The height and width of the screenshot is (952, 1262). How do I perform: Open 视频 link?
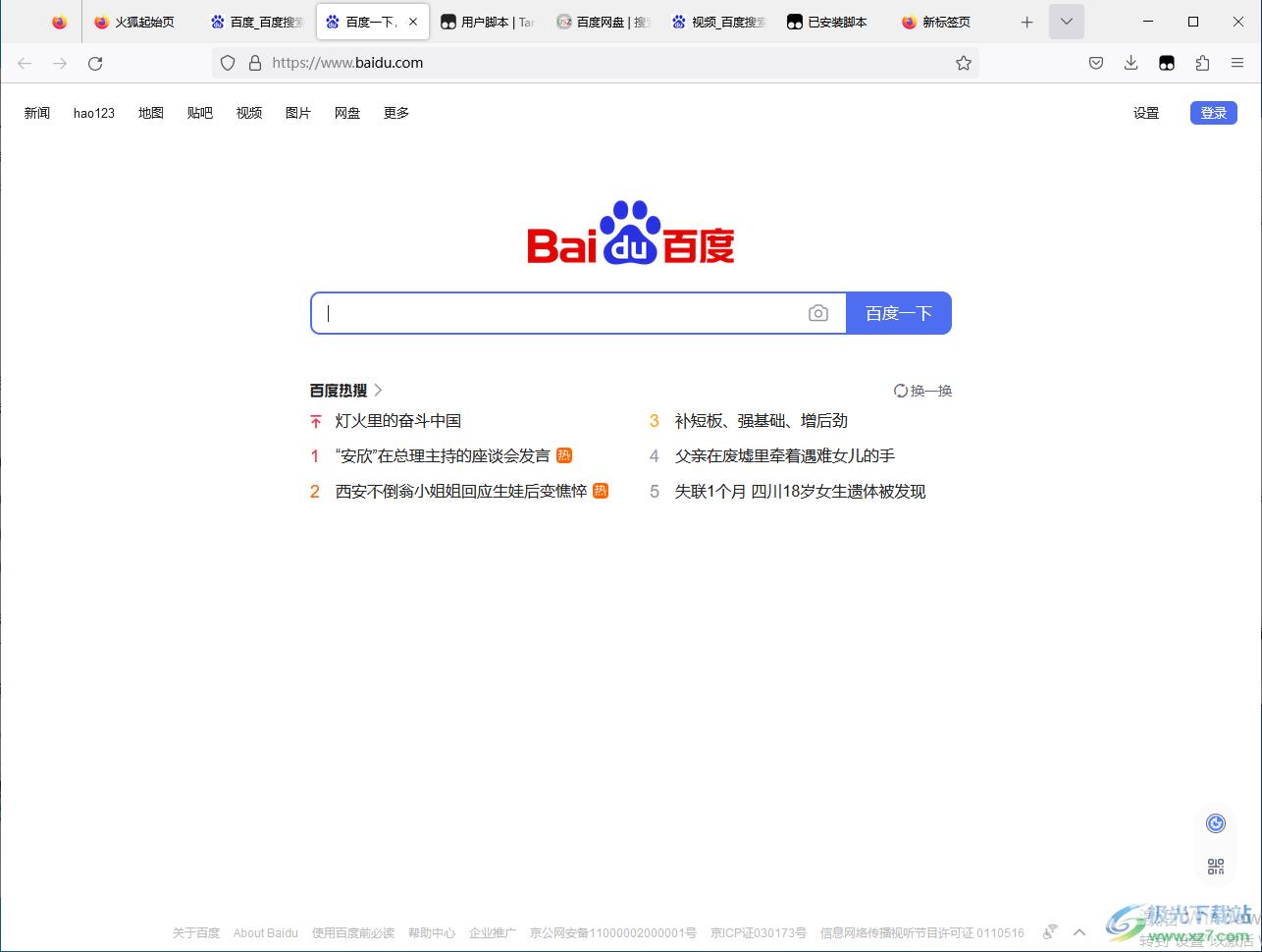click(x=249, y=113)
